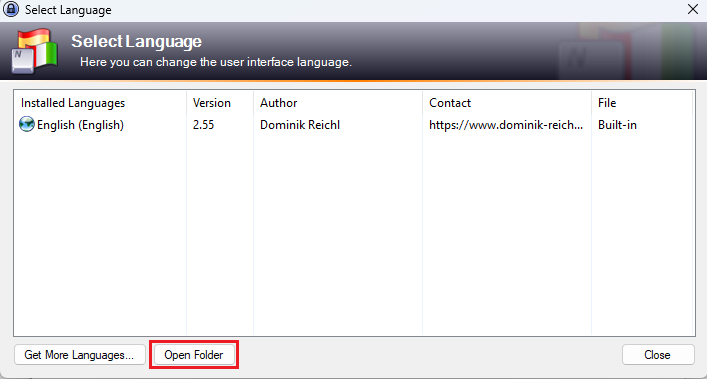Close the Select Language window via X
Screen dimensions: 707x379
pos(693,9)
